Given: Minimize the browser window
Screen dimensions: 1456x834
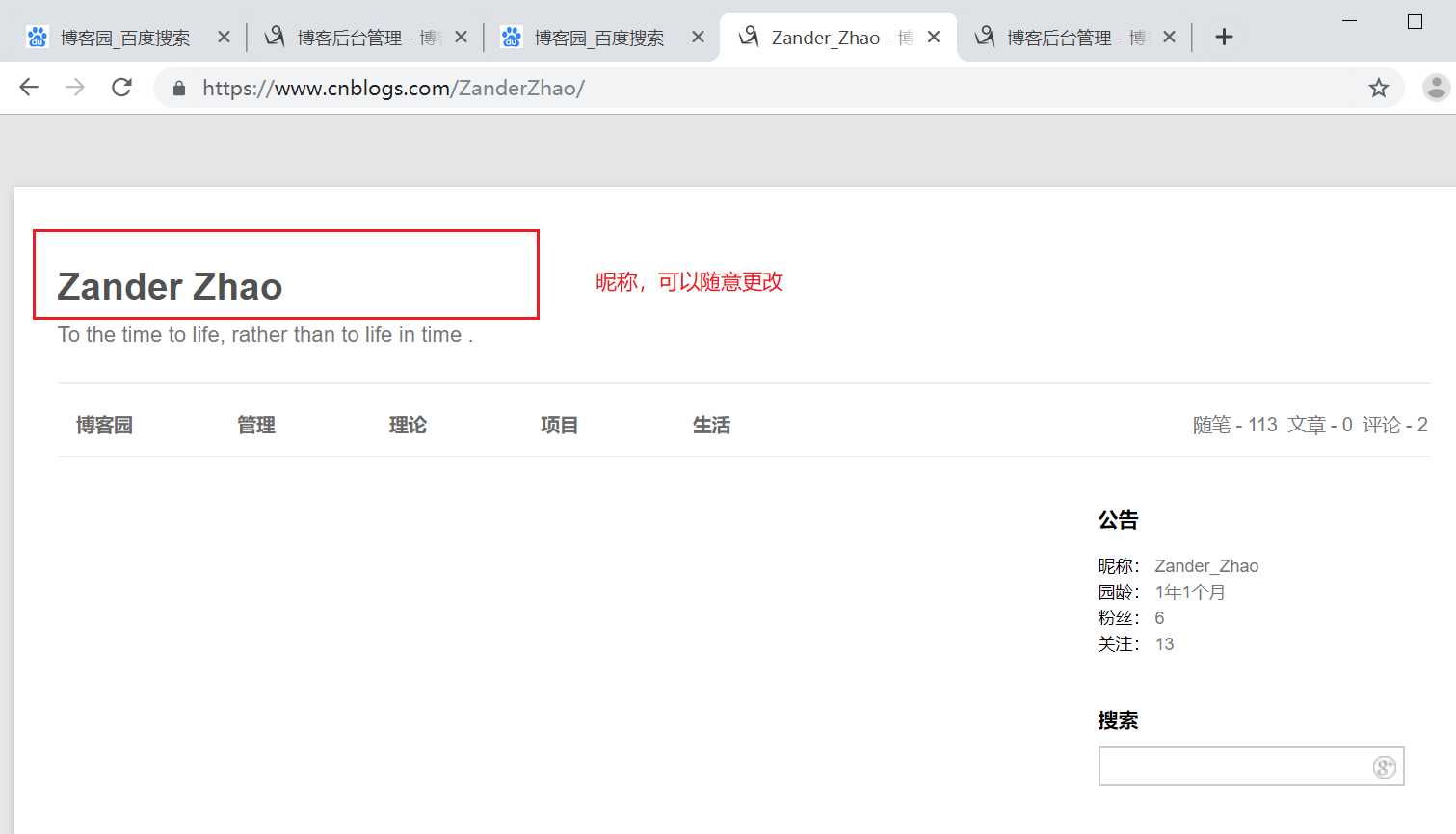Looking at the screenshot, I should point(1350,21).
